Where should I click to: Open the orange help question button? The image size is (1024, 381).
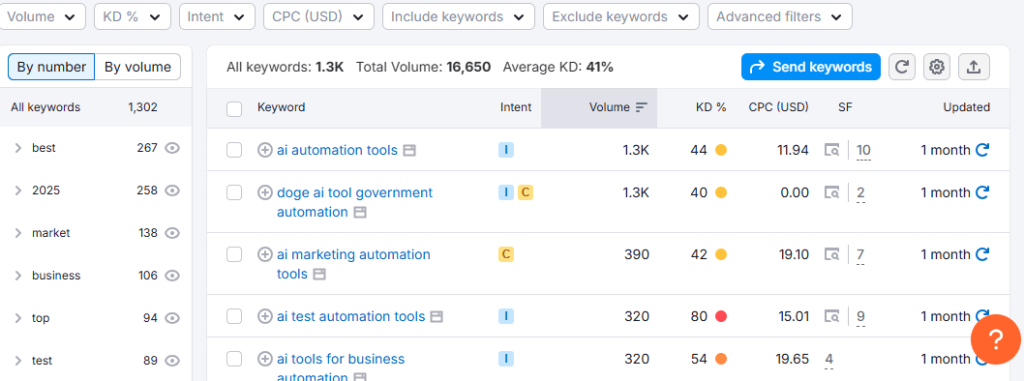click(x=995, y=339)
